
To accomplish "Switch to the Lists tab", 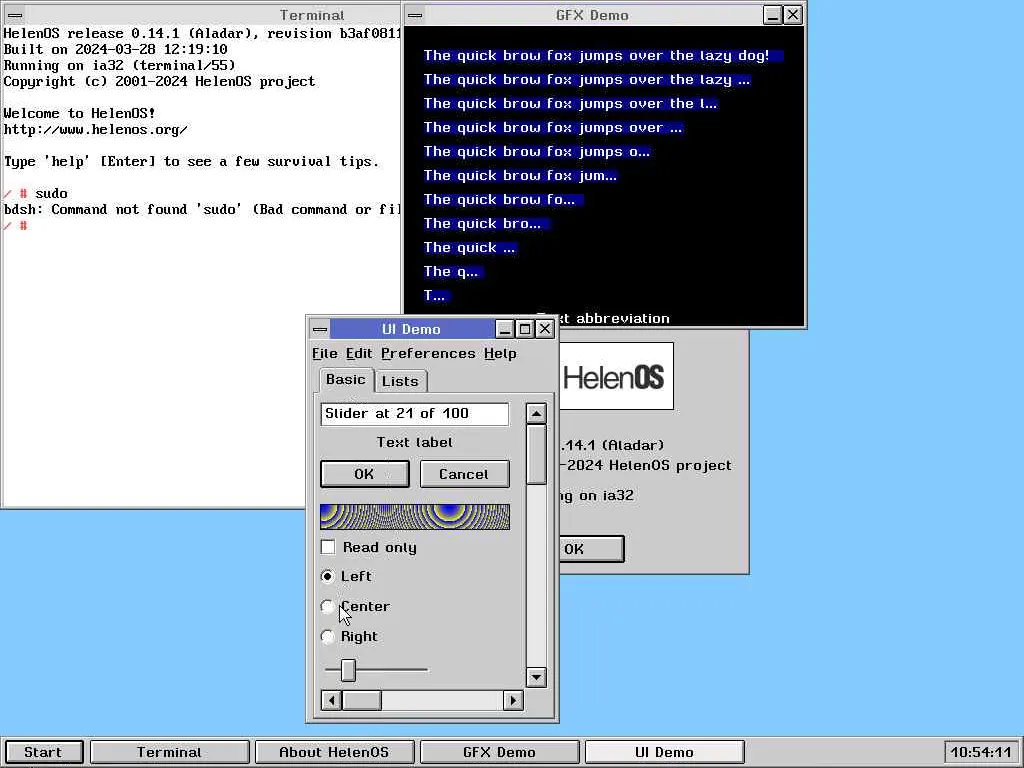I will point(400,381).
